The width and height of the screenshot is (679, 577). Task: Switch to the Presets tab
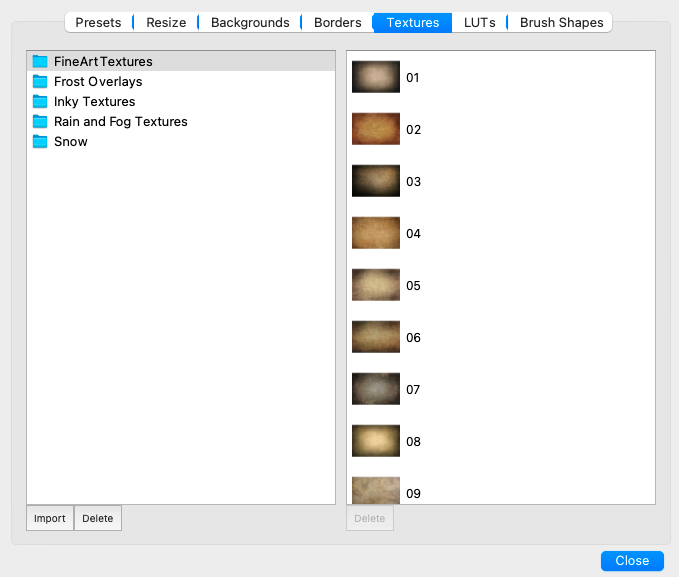coord(98,22)
